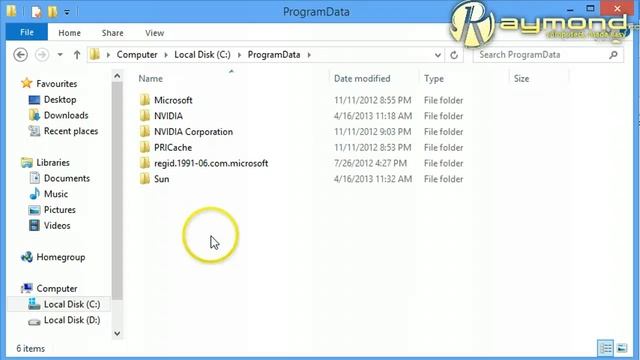The height and width of the screenshot is (360, 640).
Task: Click the Sun date 4/16/2013 11:32 AM
Action: click(x=373, y=179)
